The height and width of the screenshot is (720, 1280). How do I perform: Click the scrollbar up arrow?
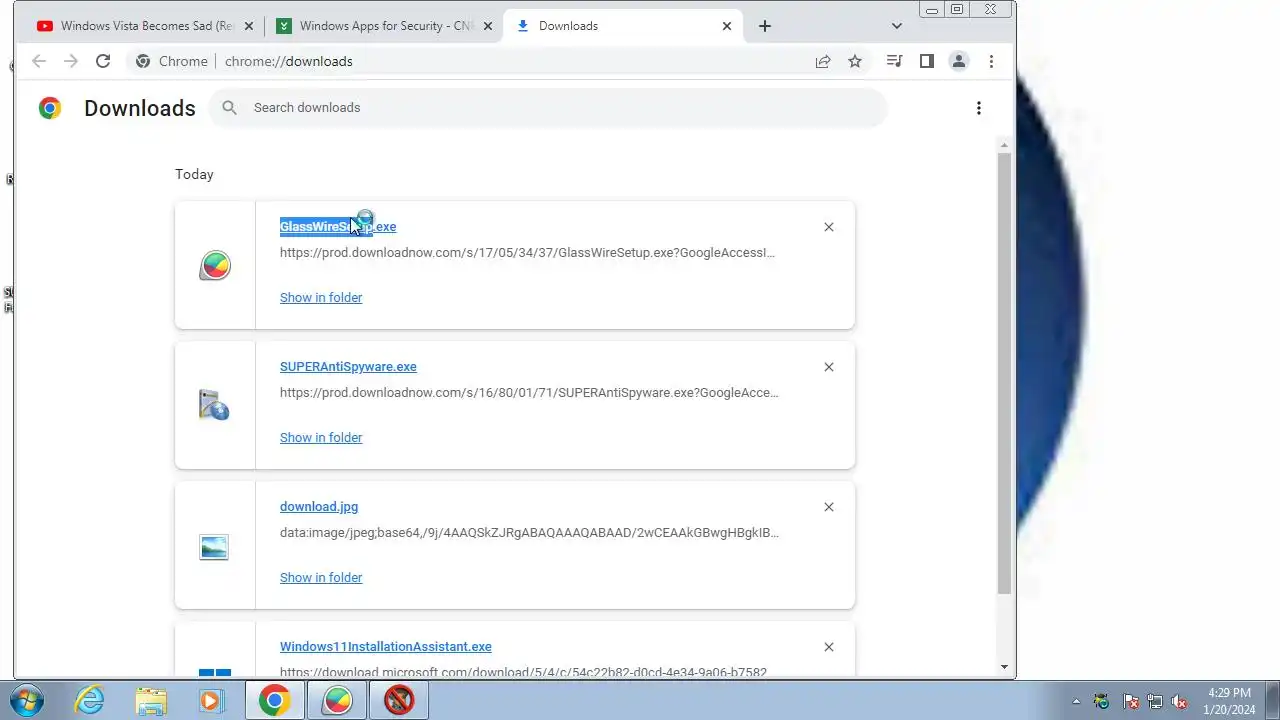[x=1004, y=146]
